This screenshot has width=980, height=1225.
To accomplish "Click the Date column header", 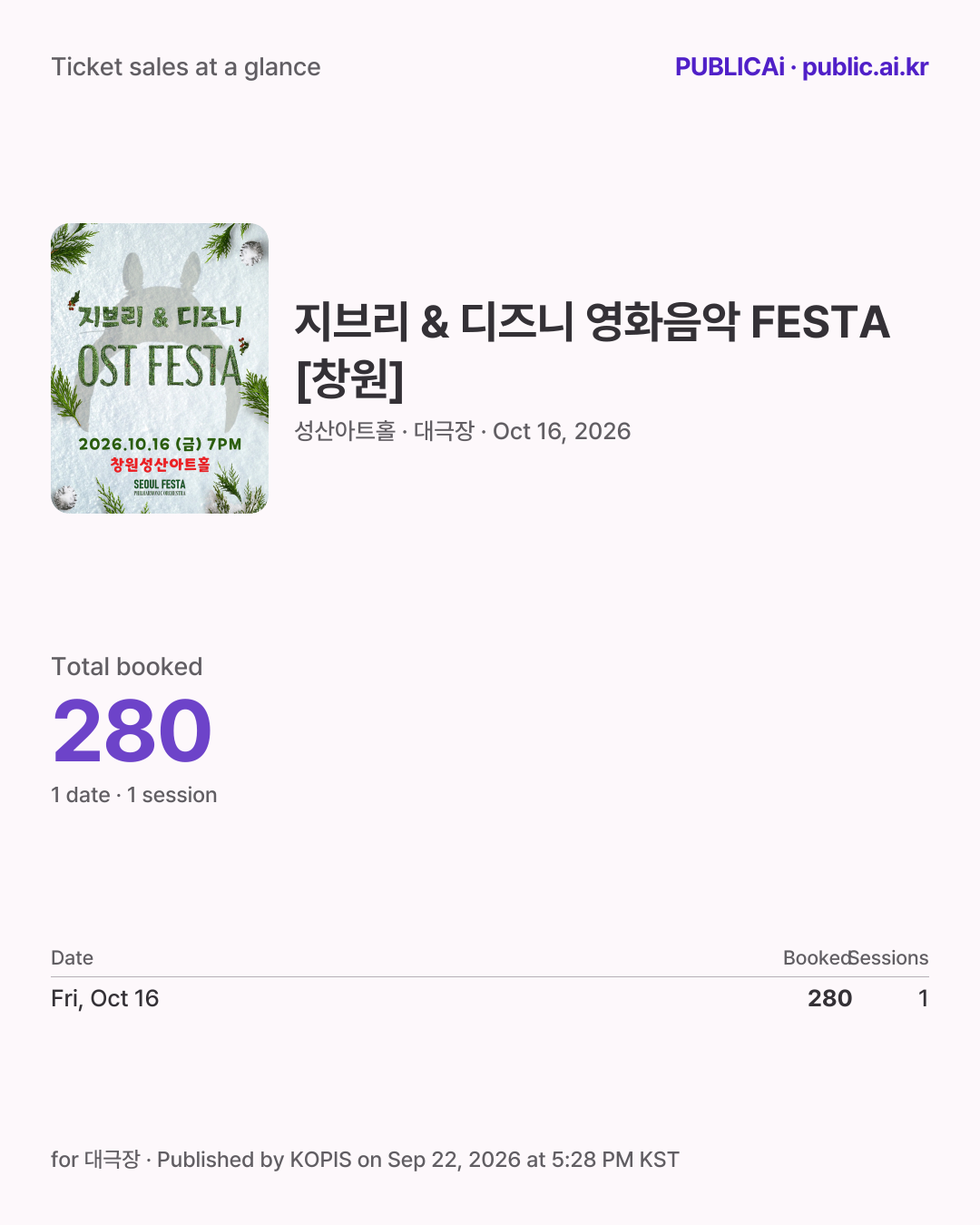I will pyautogui.click(x=73, y=958).
